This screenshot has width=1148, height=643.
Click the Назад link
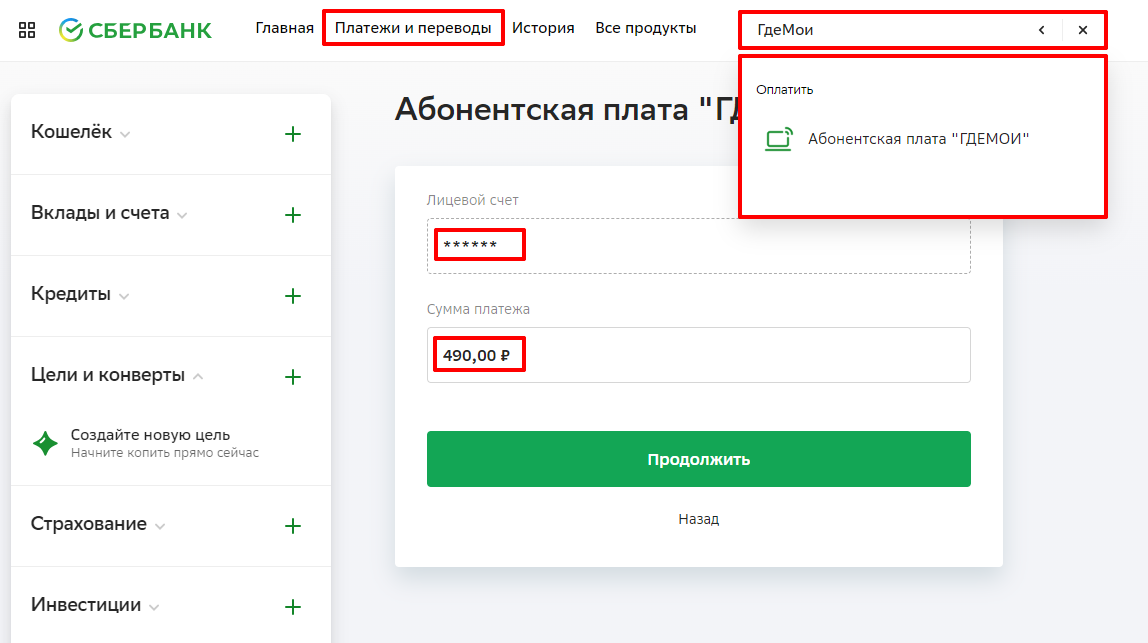coord(698,519)
